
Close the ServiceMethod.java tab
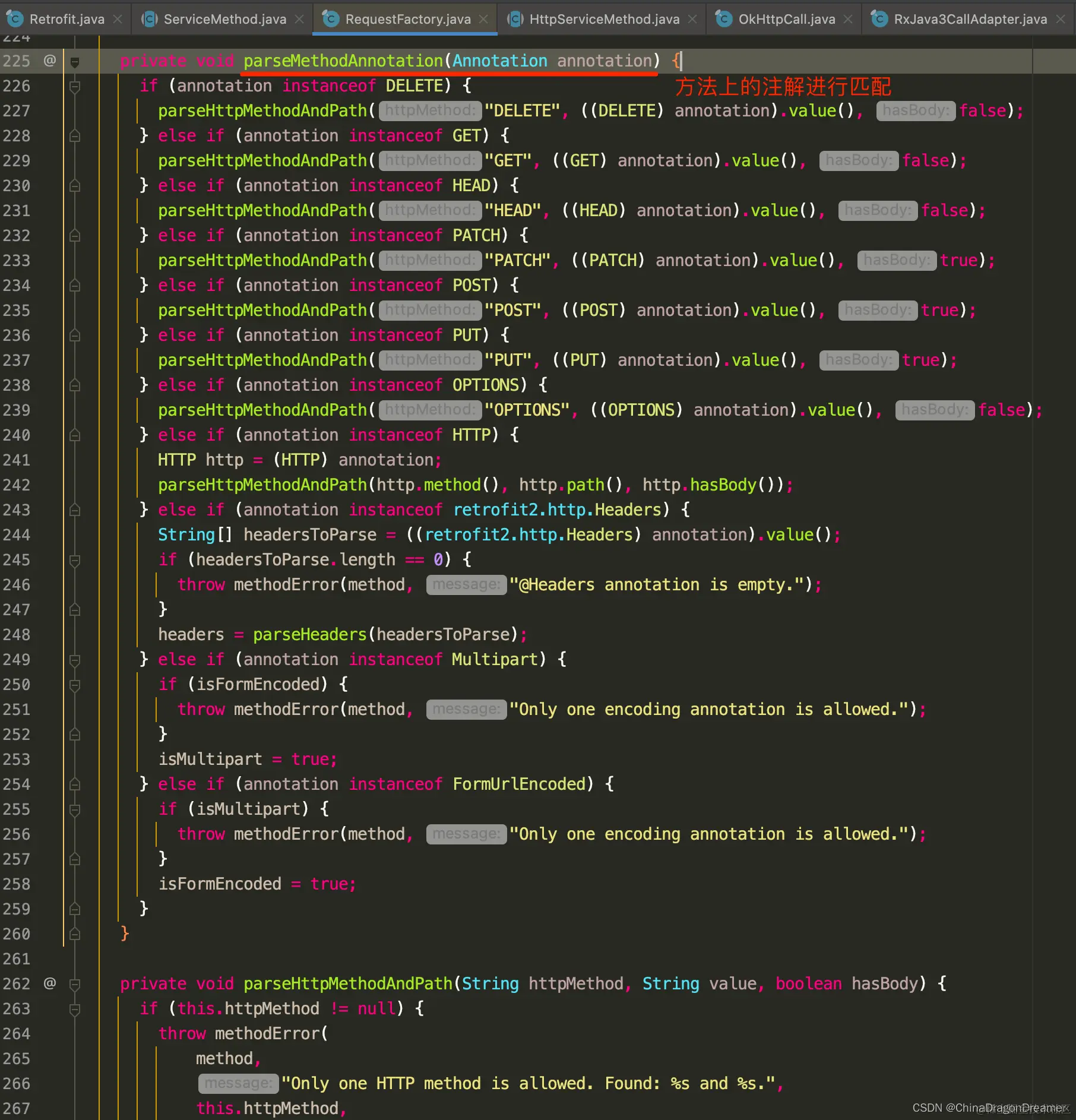[299, 19]
